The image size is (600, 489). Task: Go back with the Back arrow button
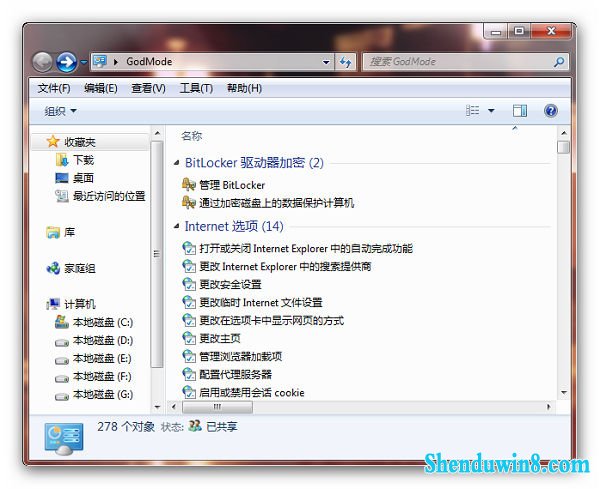pos(42,62)
